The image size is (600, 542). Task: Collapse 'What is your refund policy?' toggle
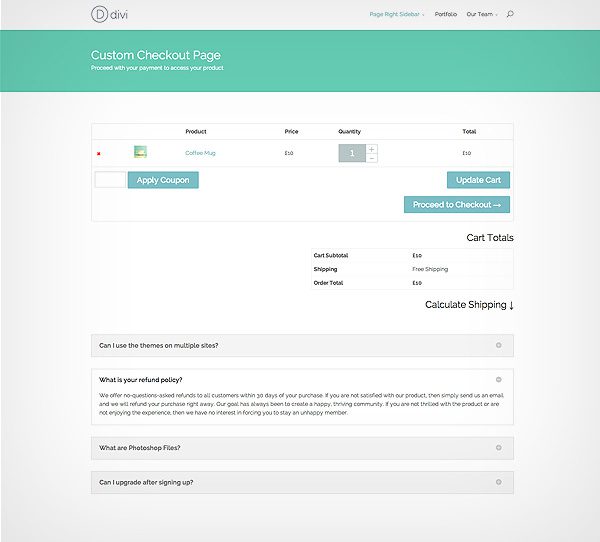[x=302, y=380]
